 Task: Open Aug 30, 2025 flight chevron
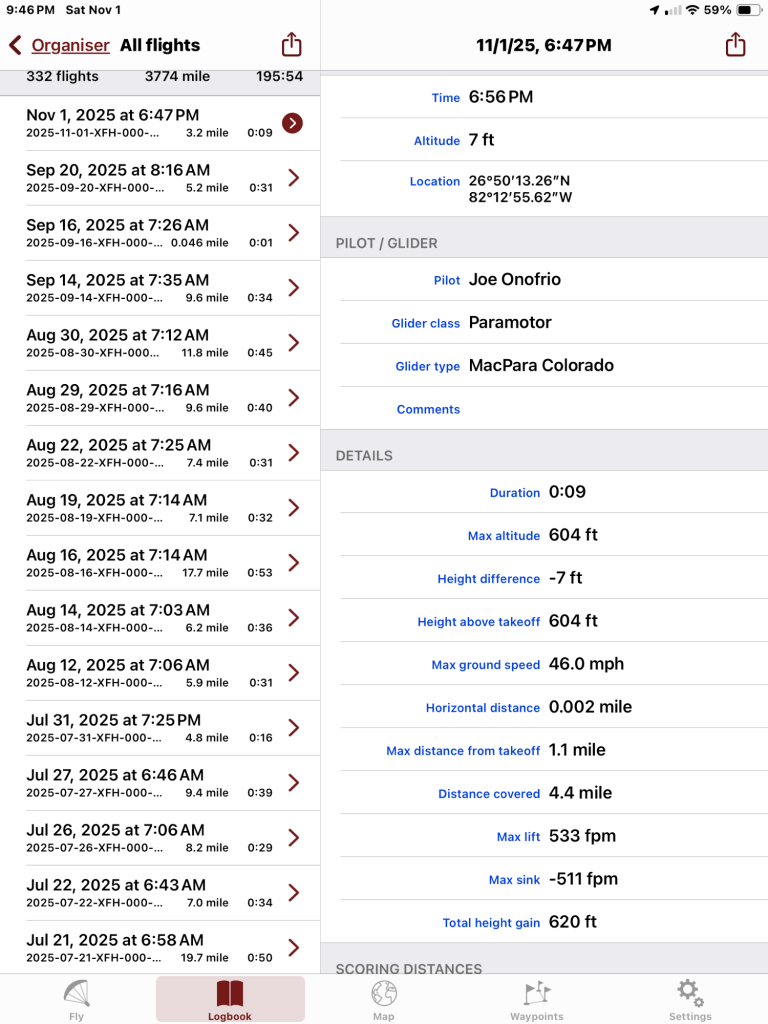(293, 343)
